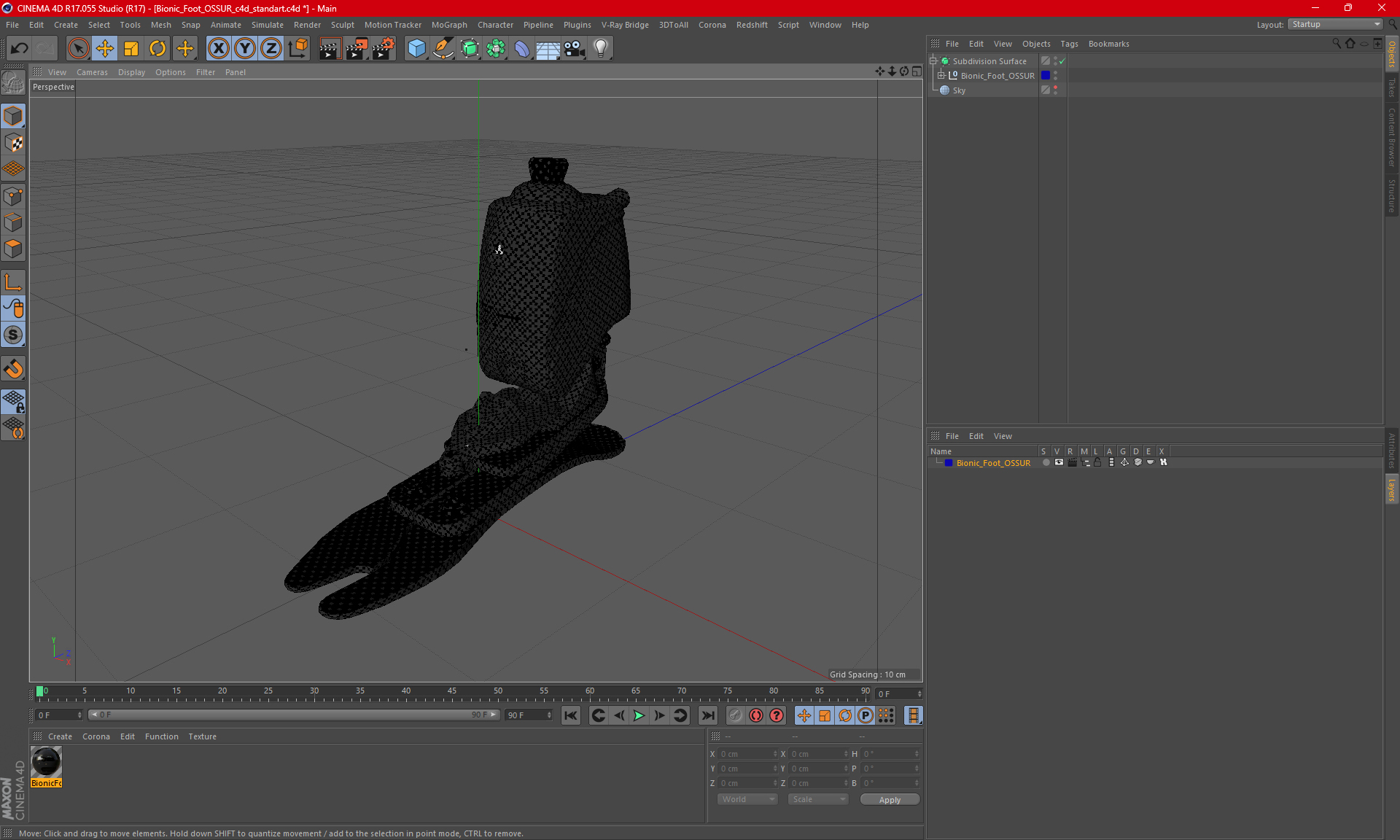
Task: Select the Rotate tool icon
Action: (x=157, y=49)
